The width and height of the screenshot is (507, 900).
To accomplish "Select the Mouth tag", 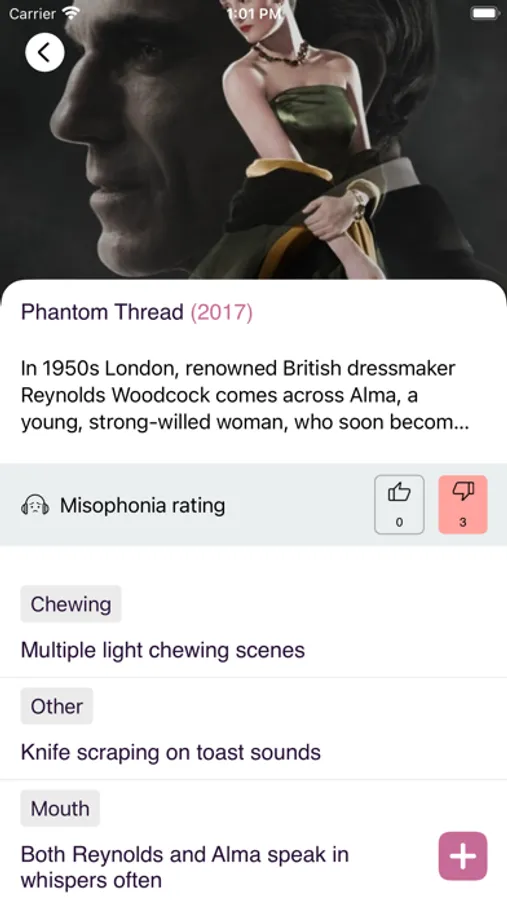I will pos(60,808).
